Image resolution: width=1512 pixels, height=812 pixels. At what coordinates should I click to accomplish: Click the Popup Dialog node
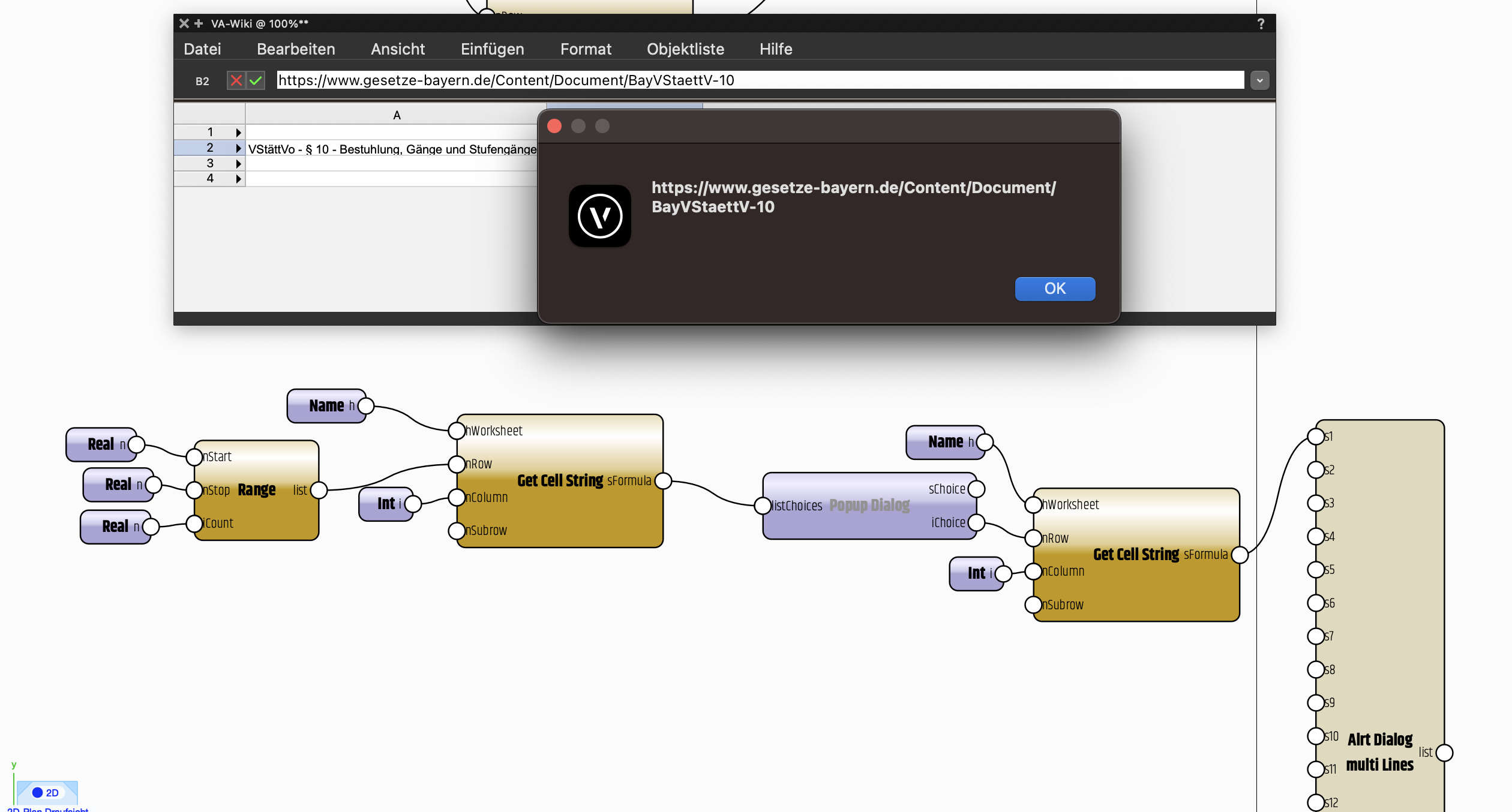point(869,506)
